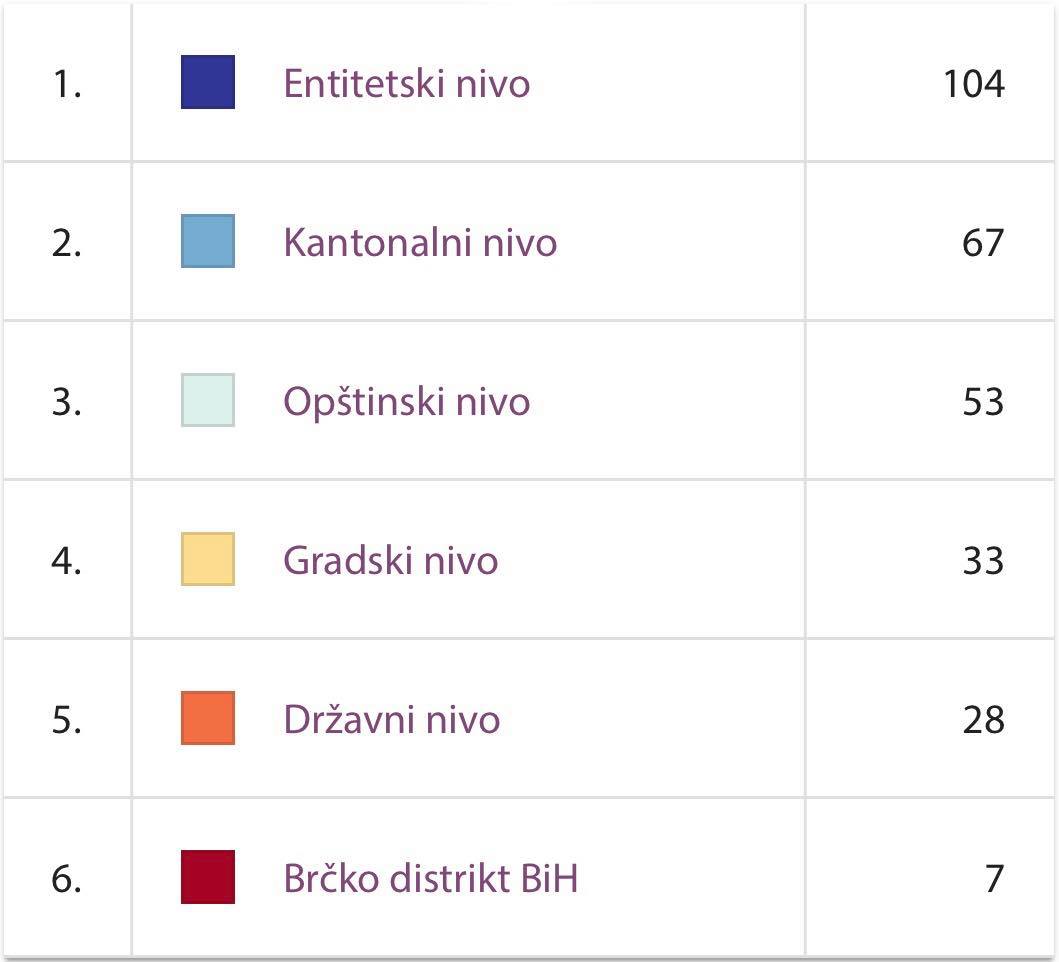Open the Državni nivo link
Viewport: 1059px width, 962px height.
click(391, 719)
